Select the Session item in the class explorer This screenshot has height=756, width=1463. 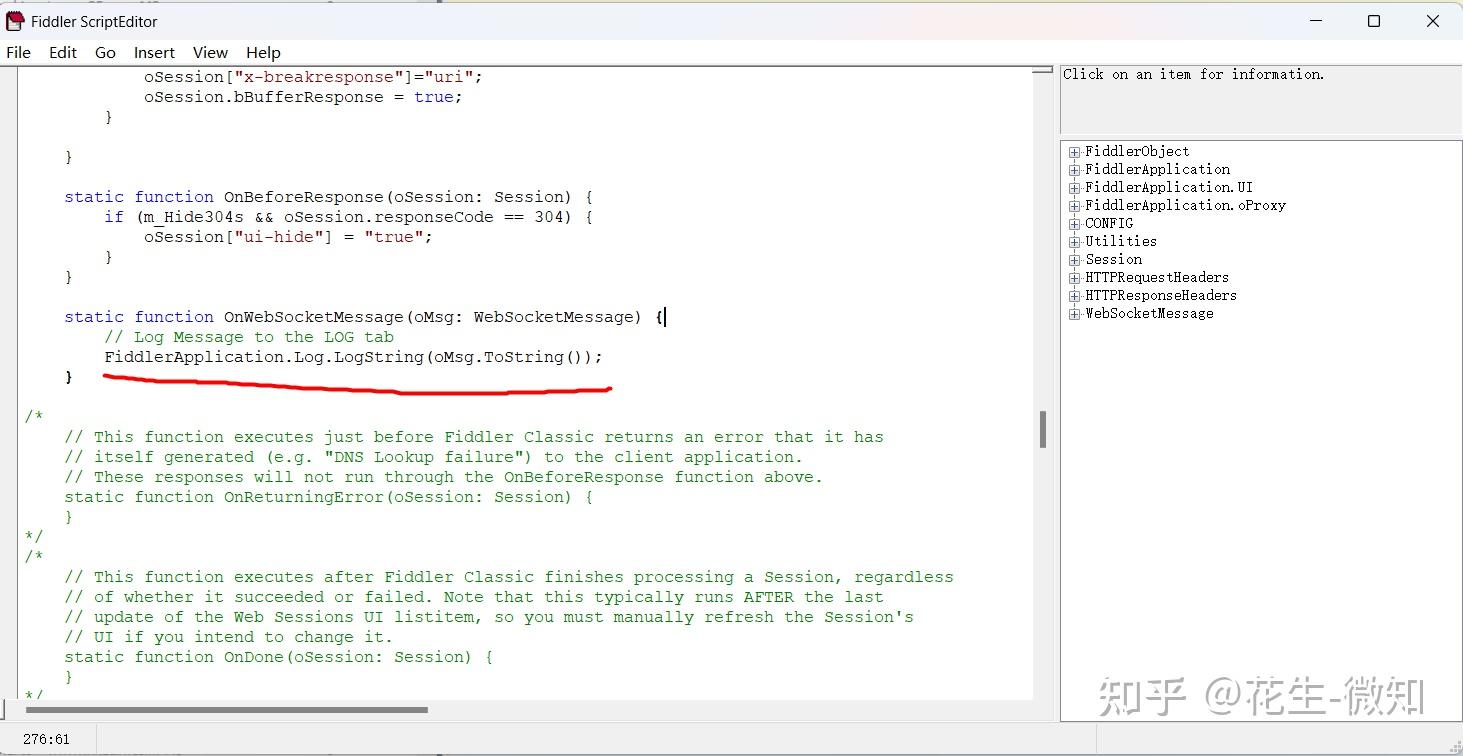point(1113,259)
